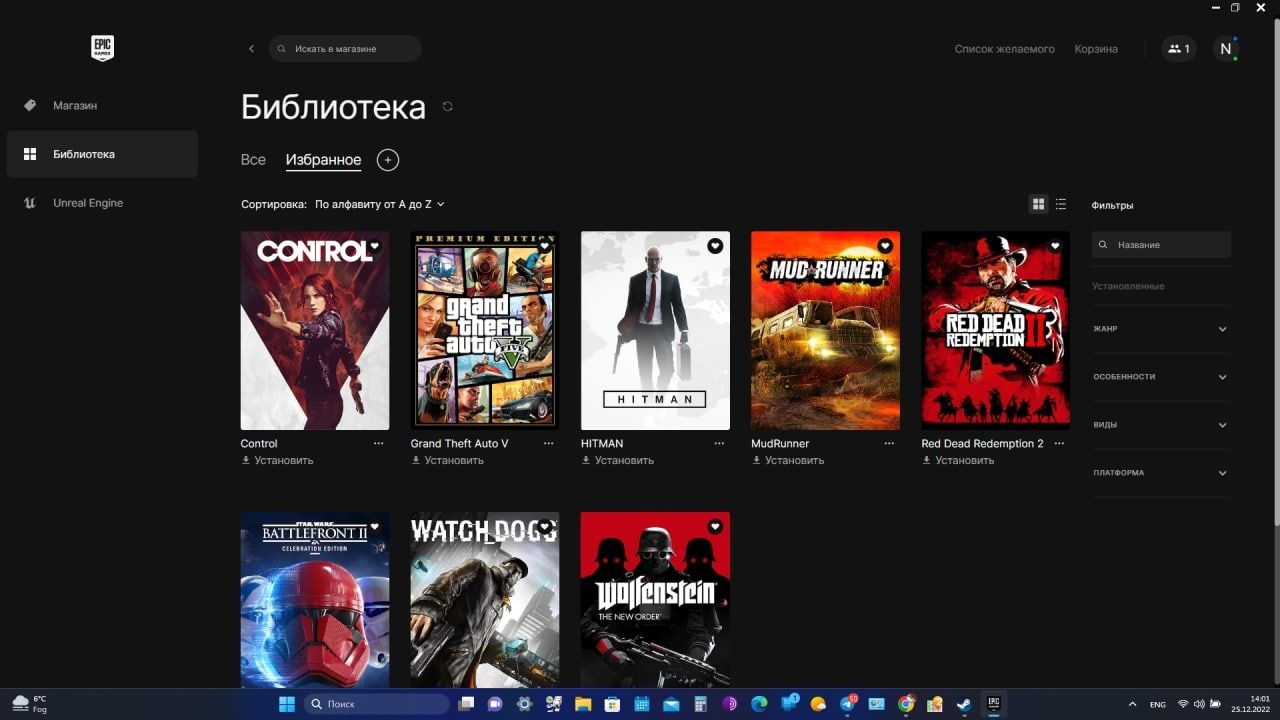
Task: Open the Watch Dogs cover thumbnail
Action: pyautogui.click(x=485, y=600)
